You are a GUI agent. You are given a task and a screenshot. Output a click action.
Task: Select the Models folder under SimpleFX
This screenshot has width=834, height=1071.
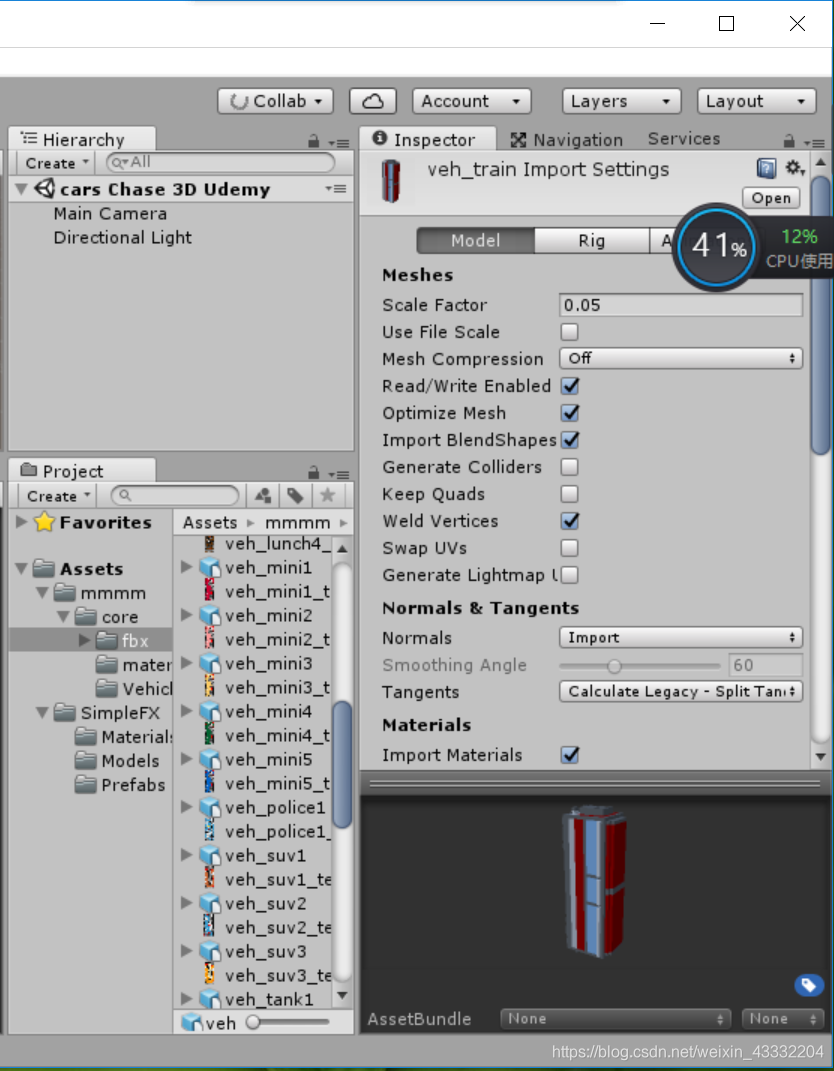[x=117, y=761]
